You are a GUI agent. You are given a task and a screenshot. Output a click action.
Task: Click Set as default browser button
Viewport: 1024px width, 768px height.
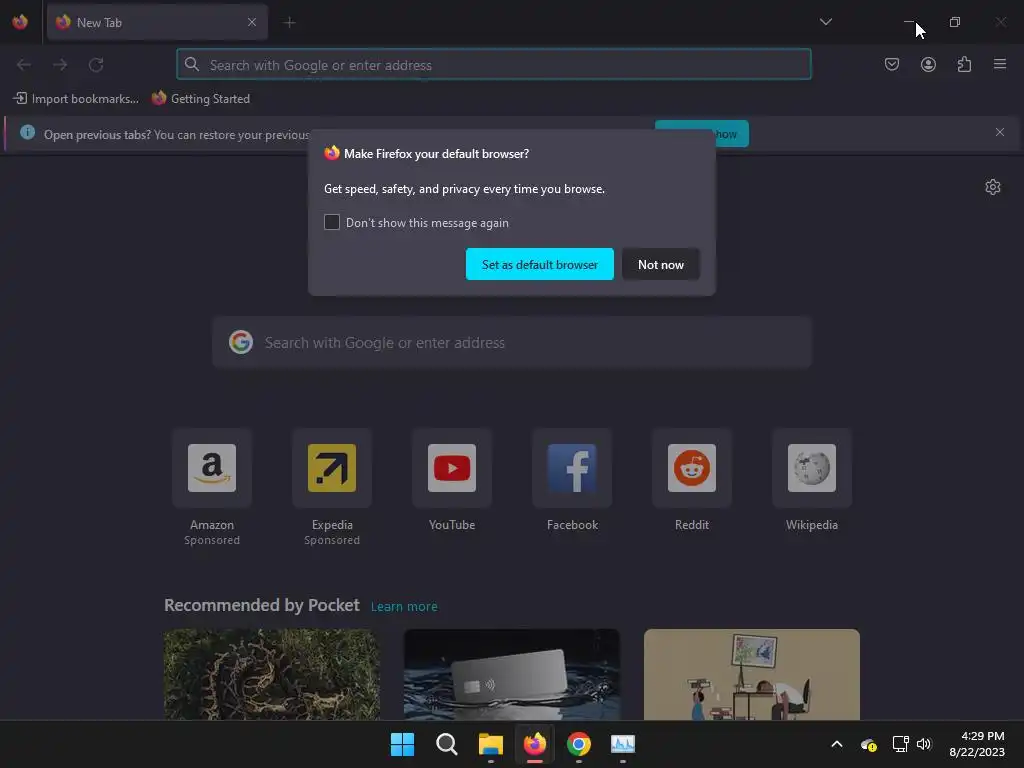point(539,264)
